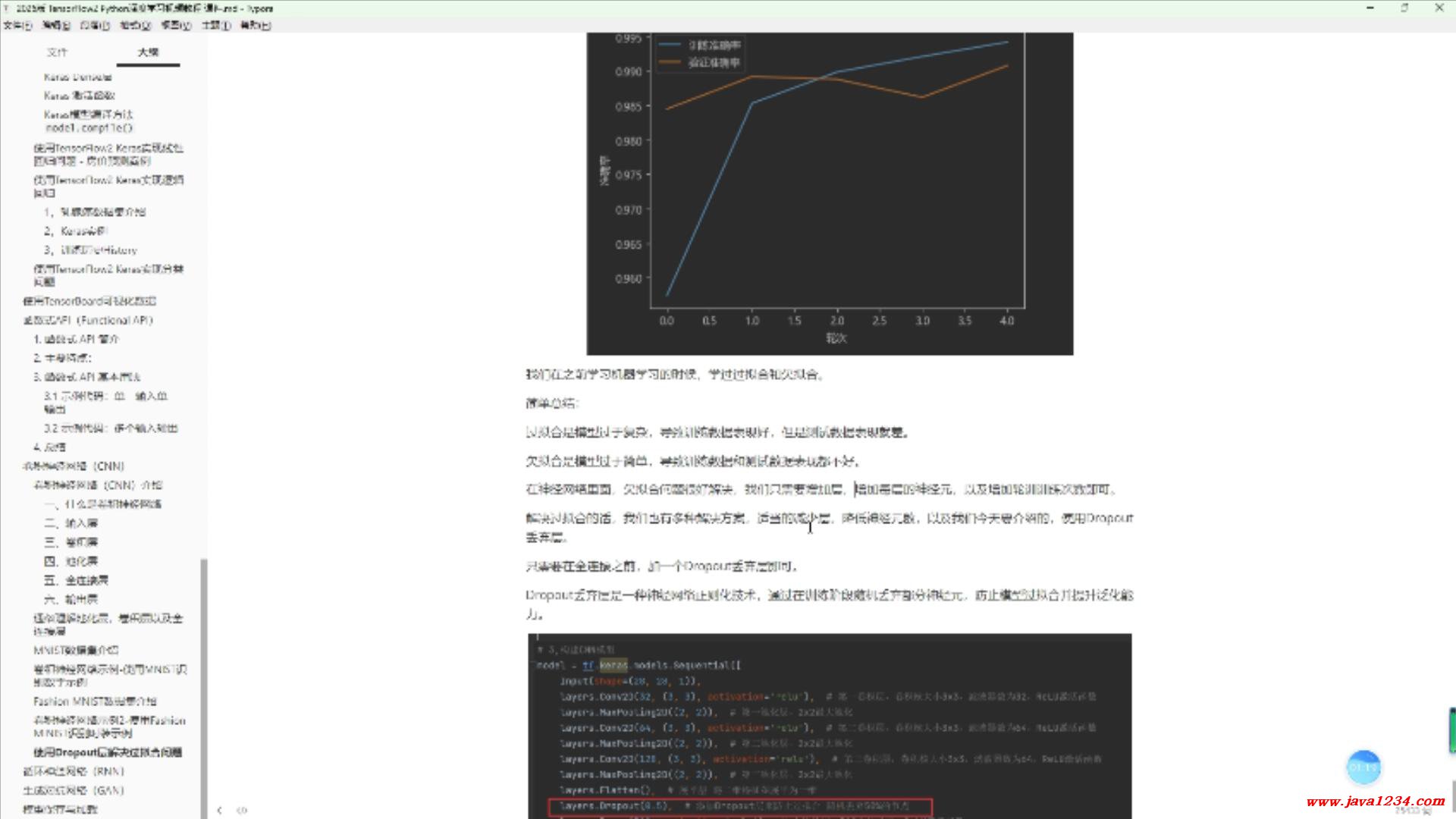Jump to 生成对抗网络 (GAN) outline heading
The image size is (1456, 819).
[x=74, y=790]
